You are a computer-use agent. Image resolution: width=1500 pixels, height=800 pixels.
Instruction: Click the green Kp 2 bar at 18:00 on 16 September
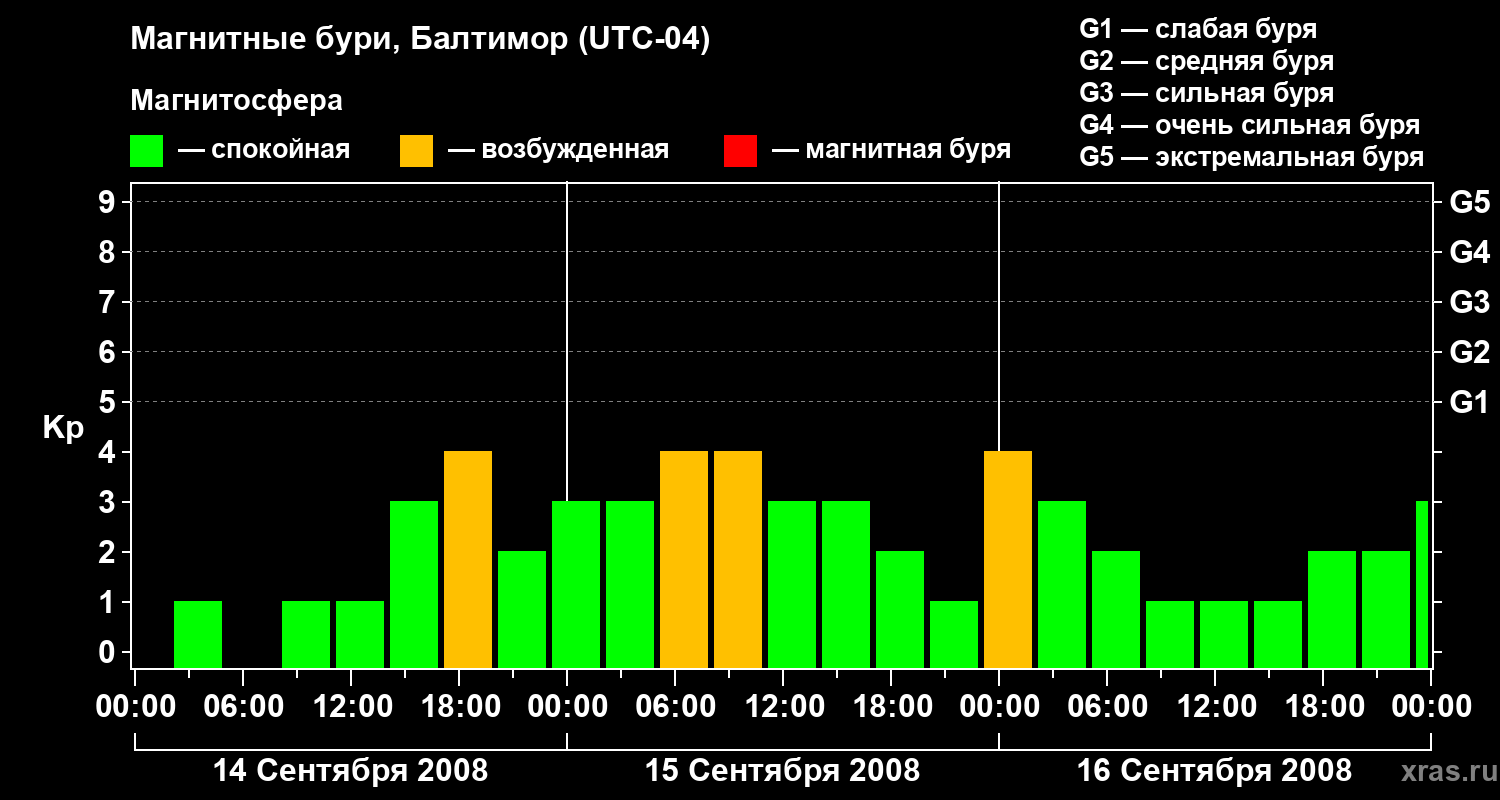pyautogui.click(x=1332, y=609)
